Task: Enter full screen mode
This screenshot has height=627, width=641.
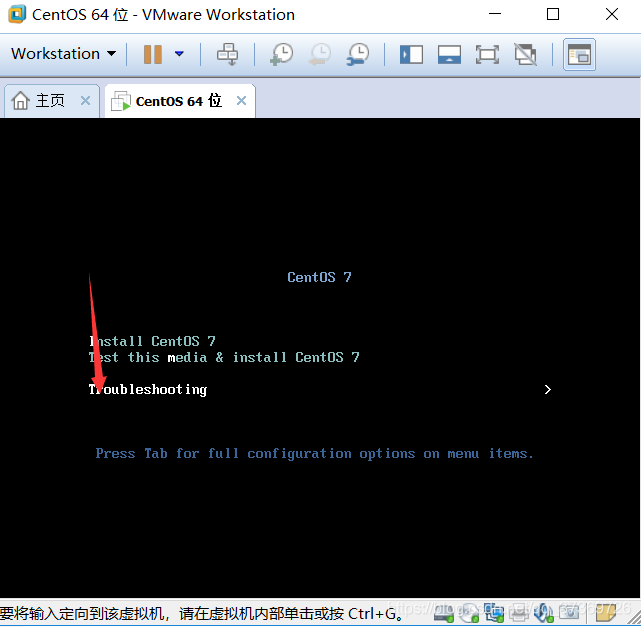Action: [487, 54]
